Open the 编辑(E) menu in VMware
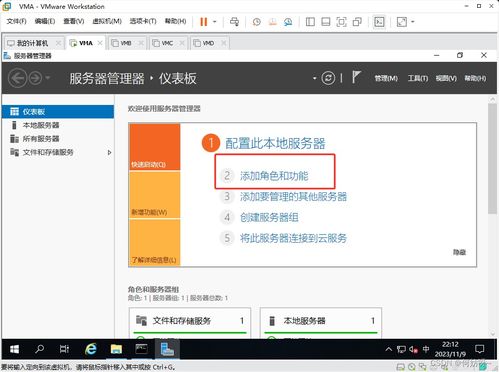499x372 pixels. [45, 21]
